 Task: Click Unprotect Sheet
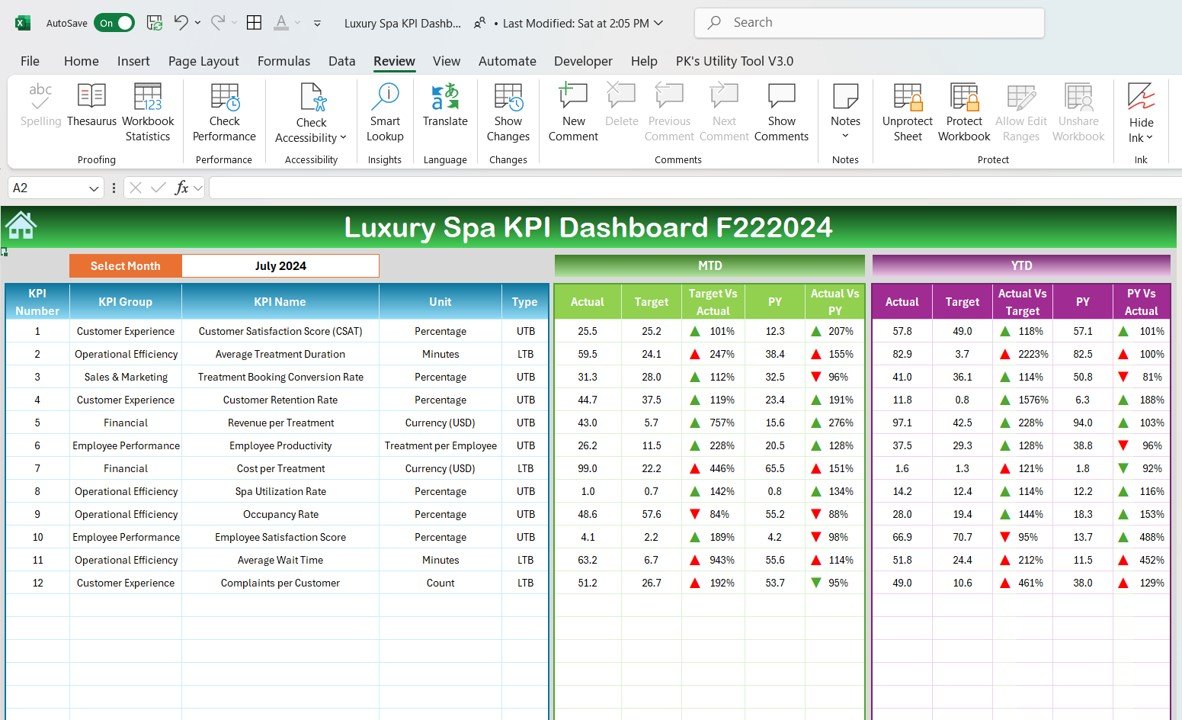click(x=908, y=112)
